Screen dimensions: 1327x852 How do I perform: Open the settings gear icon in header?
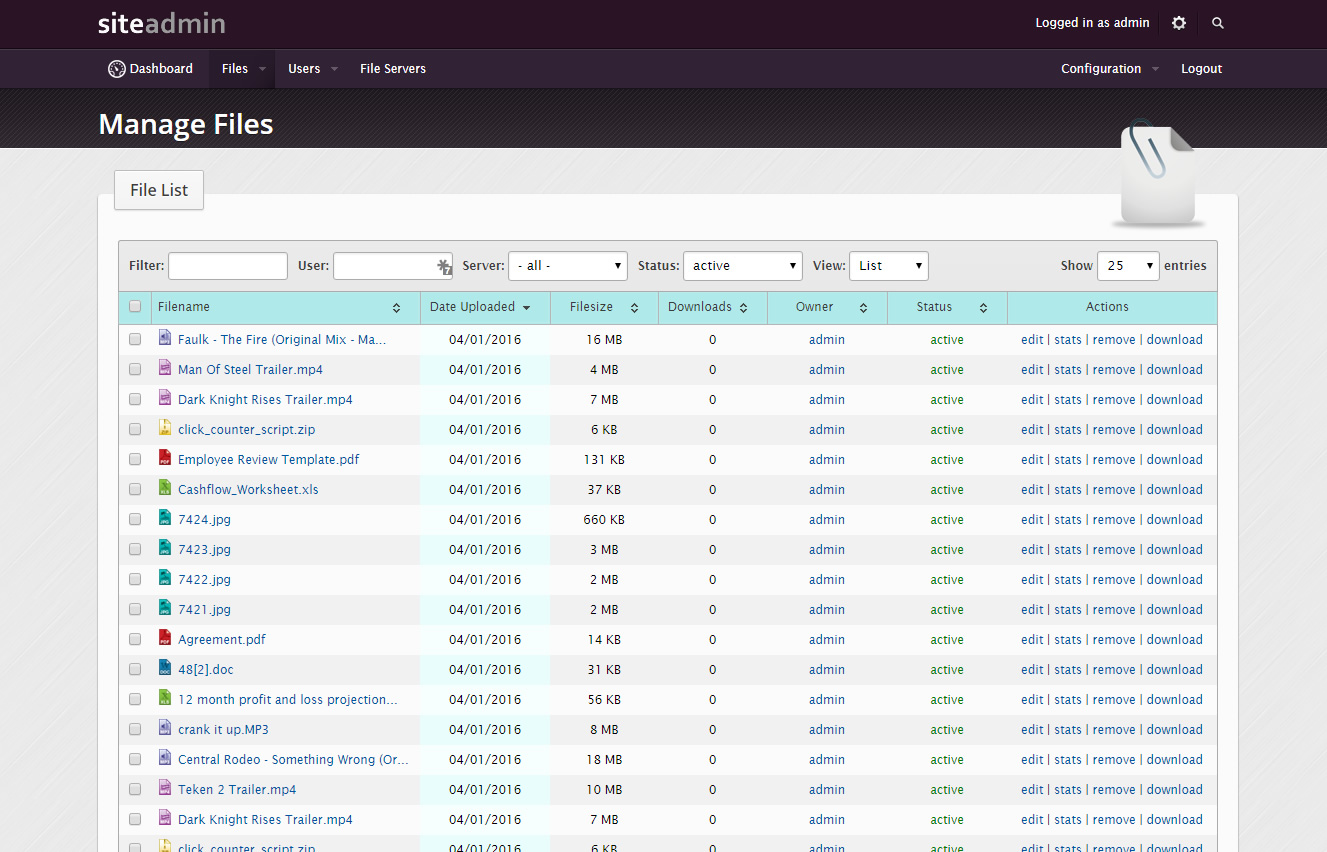coord(1179,23)
